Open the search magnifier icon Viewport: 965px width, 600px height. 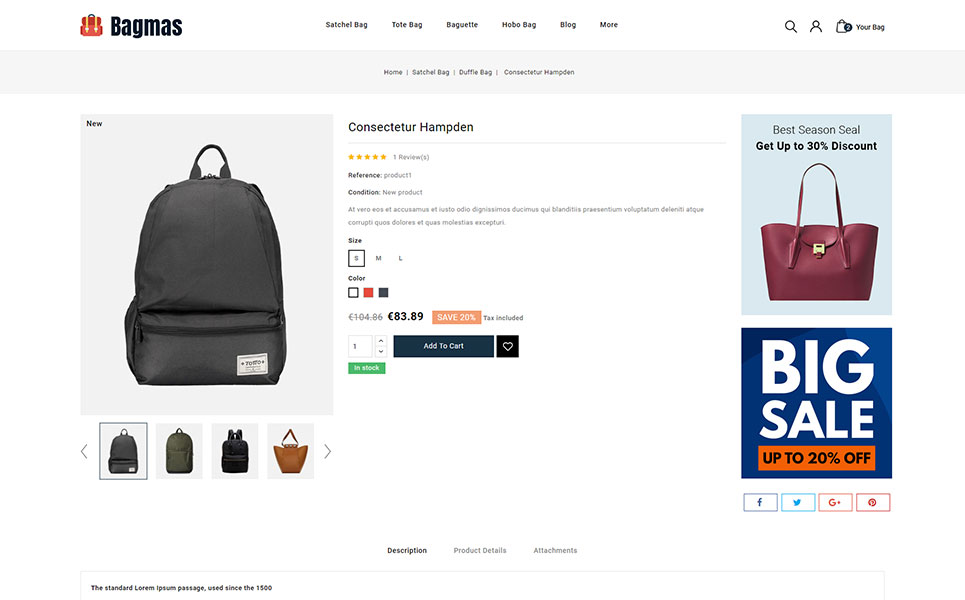(x=791, y=26)
